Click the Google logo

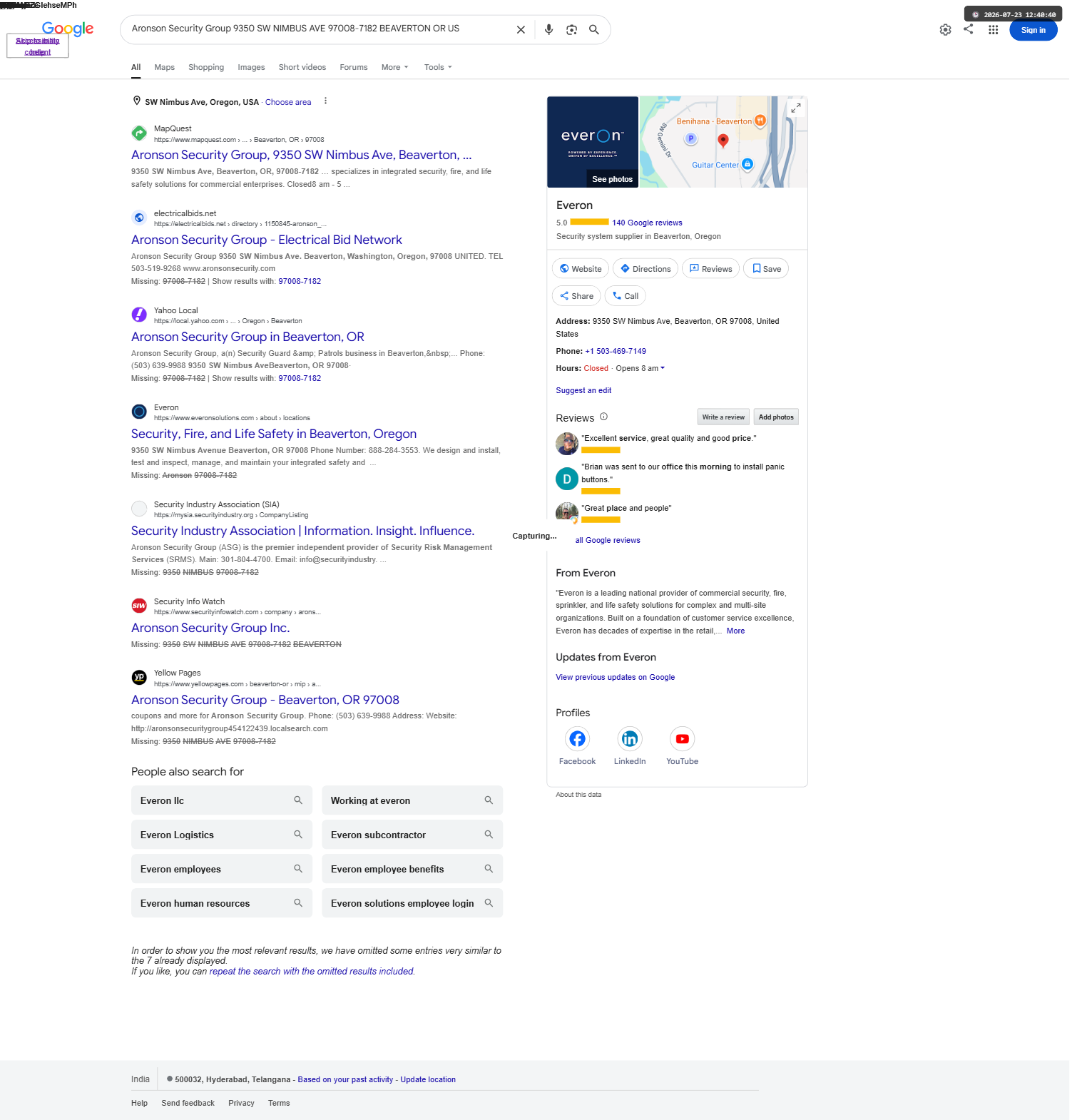click(68, 29)
